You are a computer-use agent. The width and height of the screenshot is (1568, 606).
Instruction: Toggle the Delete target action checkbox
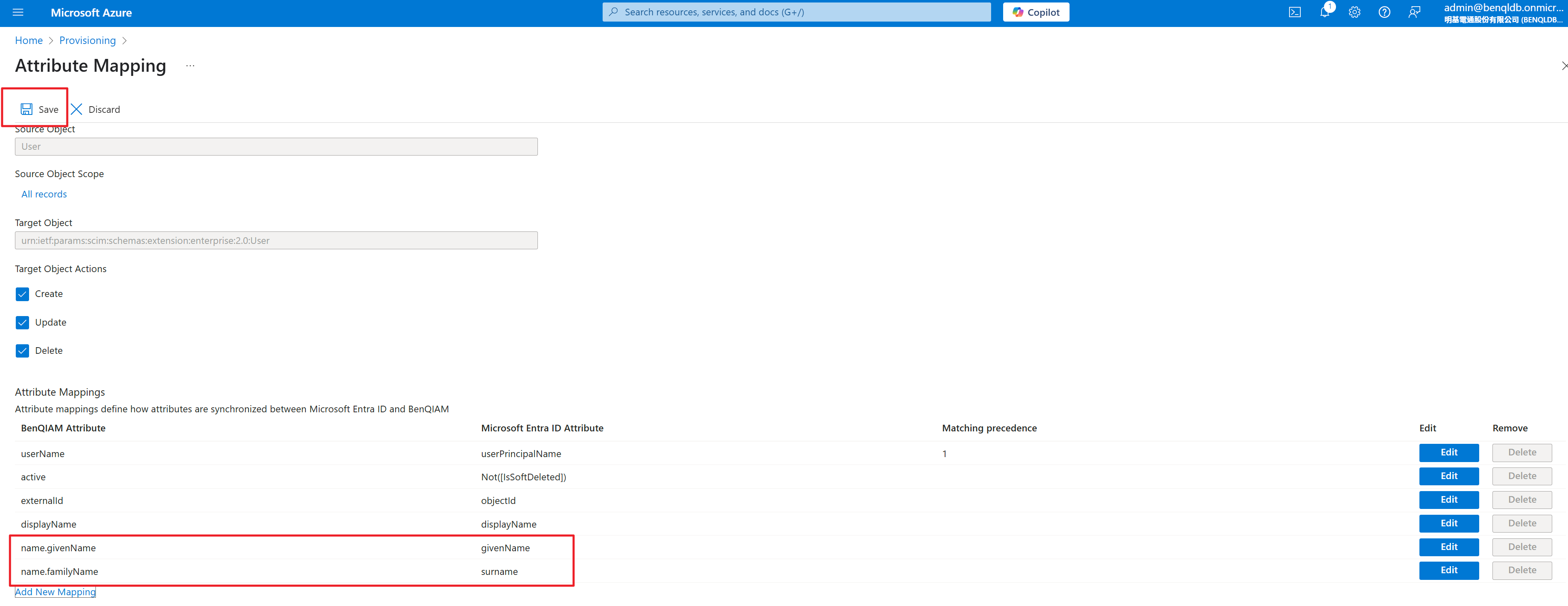coord(22,351)
